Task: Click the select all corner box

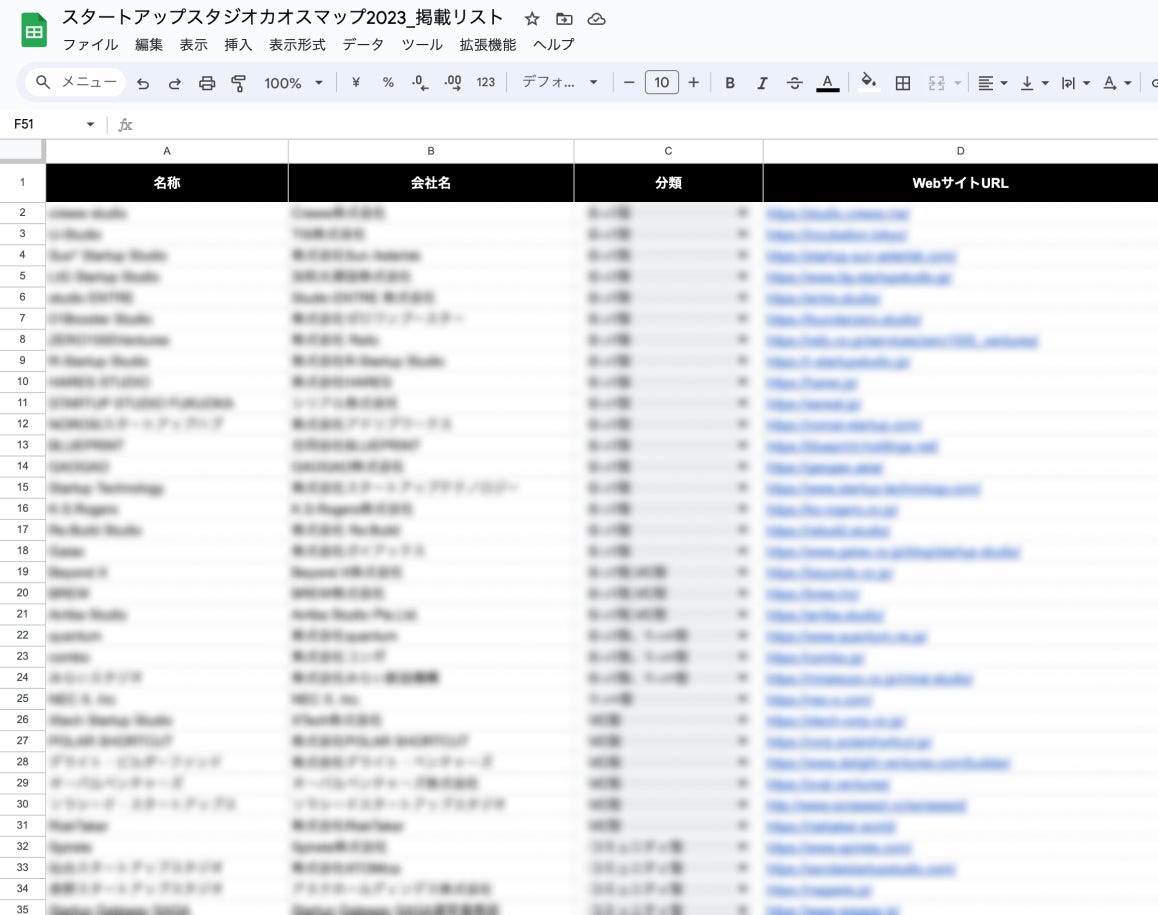Action: tap(22, 150)
